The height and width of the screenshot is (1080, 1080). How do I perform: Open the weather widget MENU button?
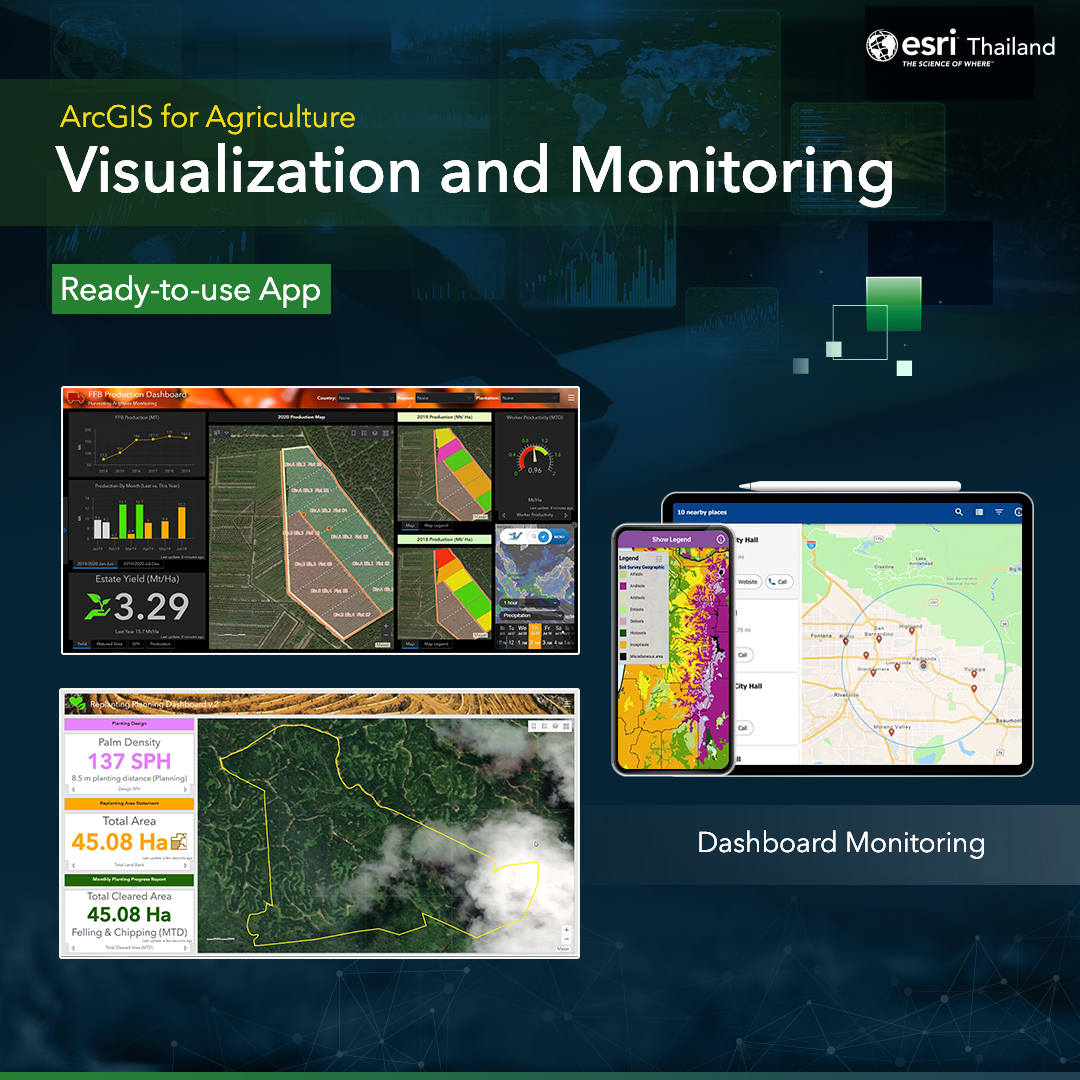[559, 537]
